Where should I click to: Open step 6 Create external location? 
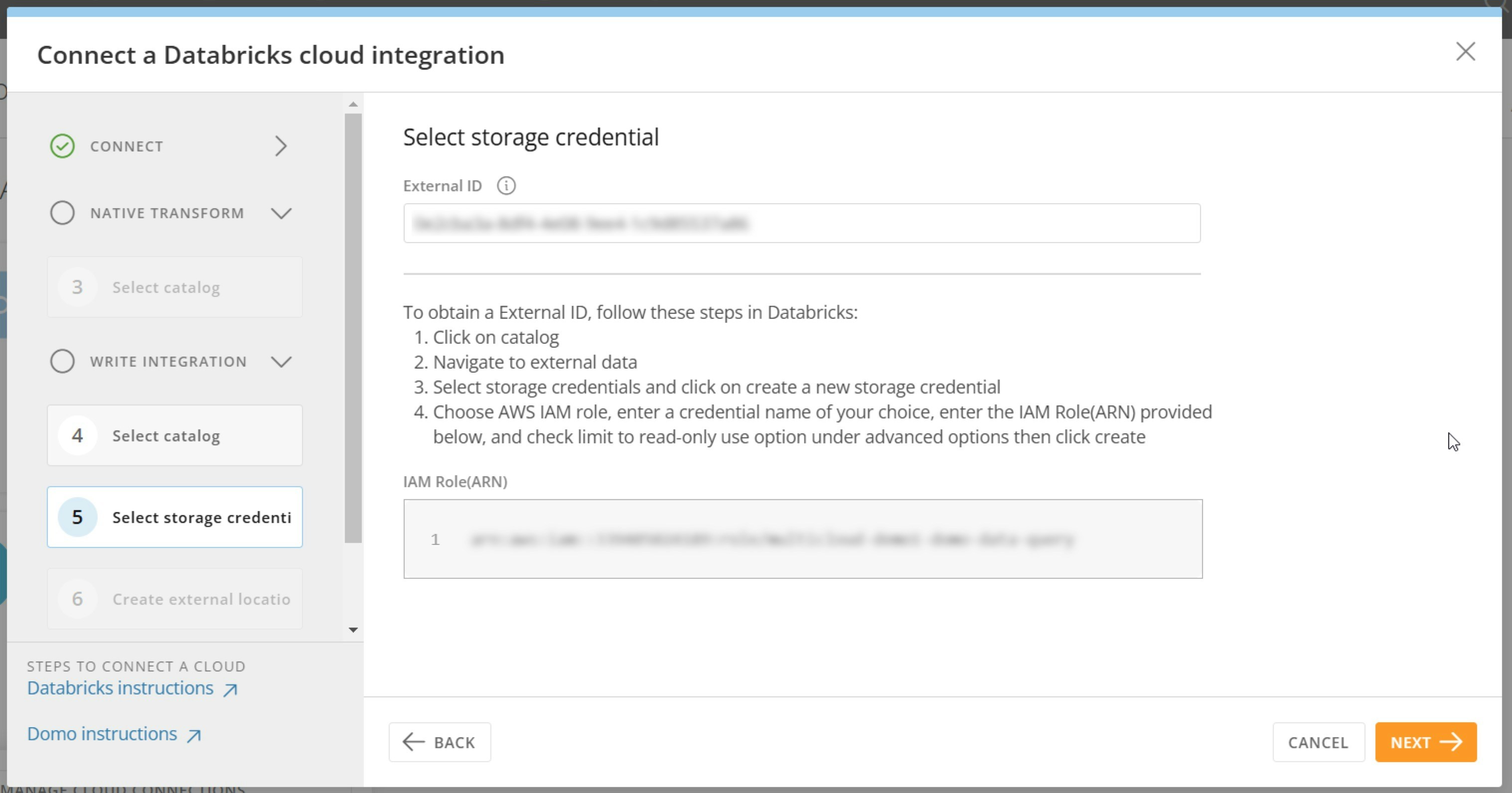point(174,598)
